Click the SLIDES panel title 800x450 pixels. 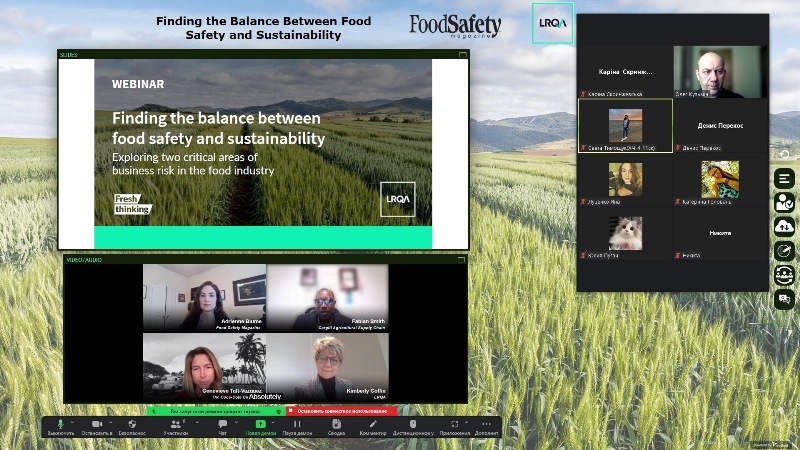[x=68, y=55]
